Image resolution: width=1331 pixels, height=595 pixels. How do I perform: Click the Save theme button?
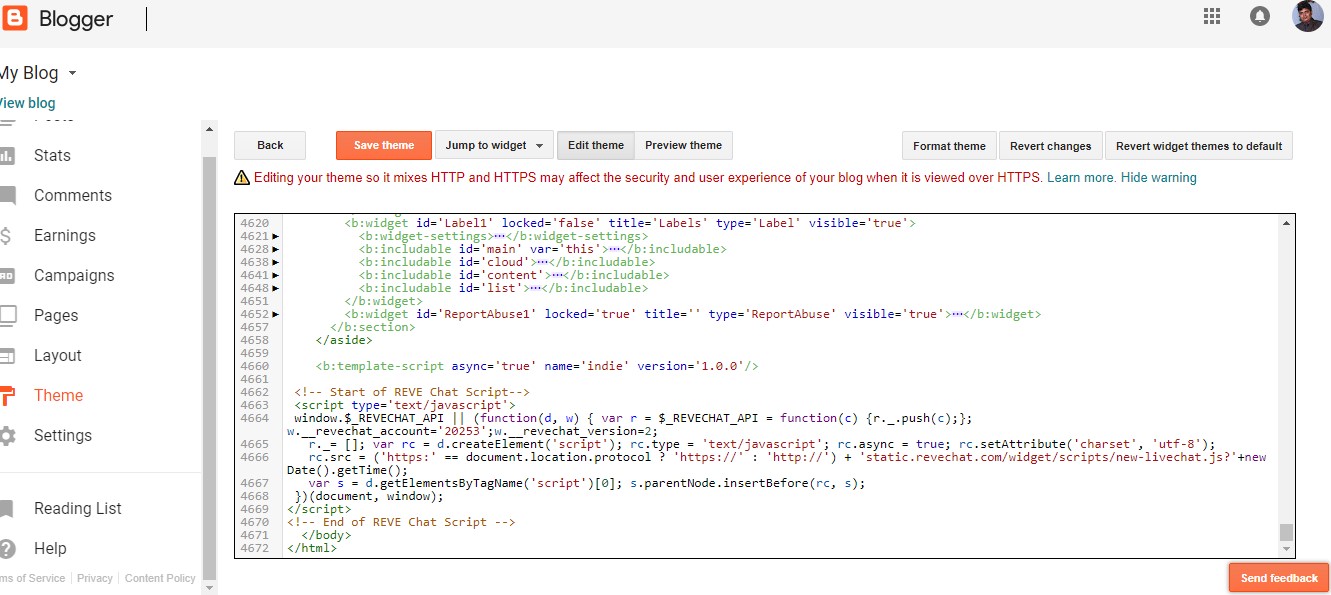point(384,145)
